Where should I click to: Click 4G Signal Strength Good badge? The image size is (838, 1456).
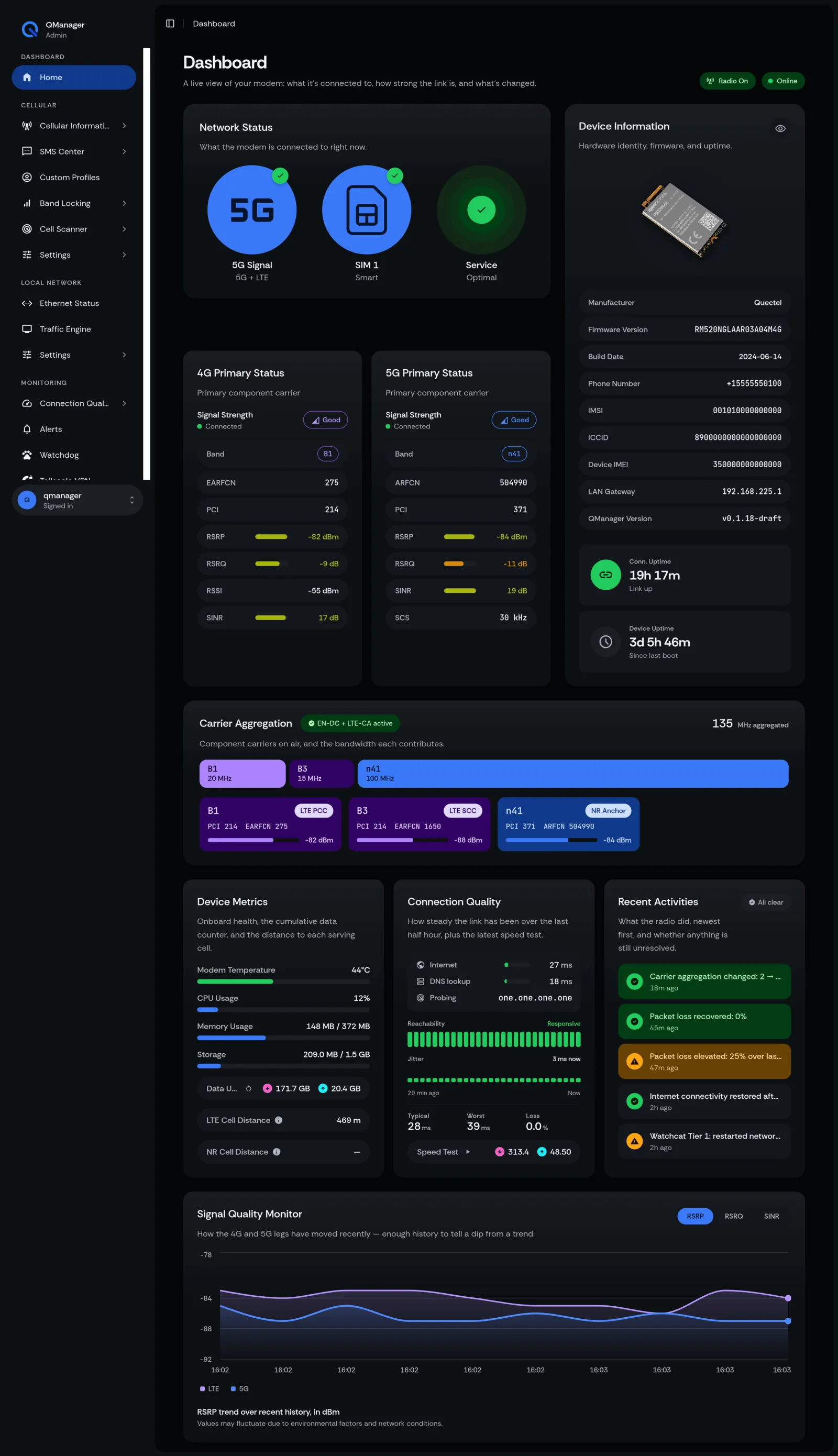(x=325, y=420)
